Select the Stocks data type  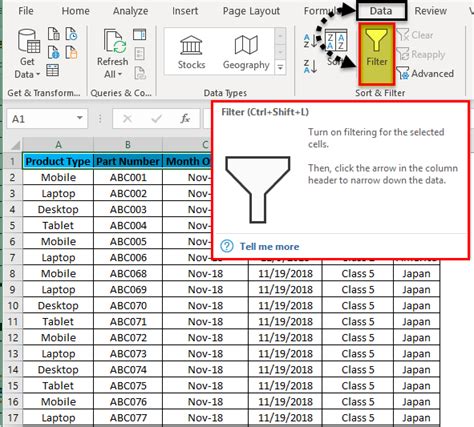click(x=191, y=52)
